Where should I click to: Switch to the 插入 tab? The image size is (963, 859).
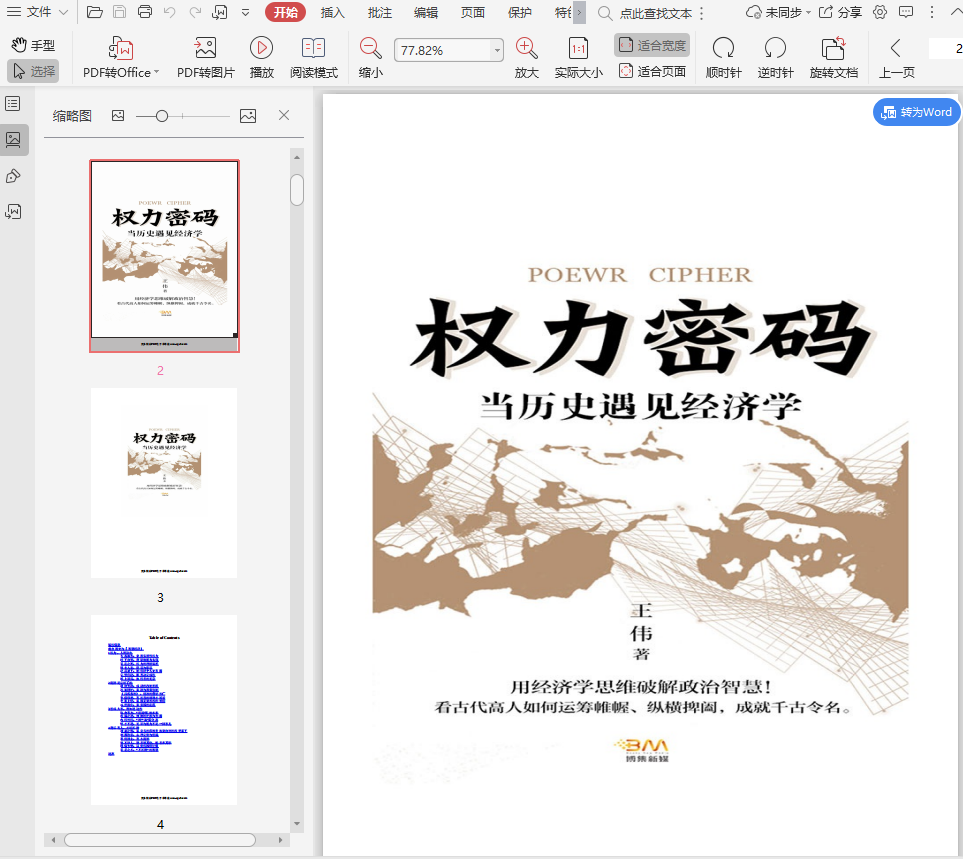coord(333,12)
